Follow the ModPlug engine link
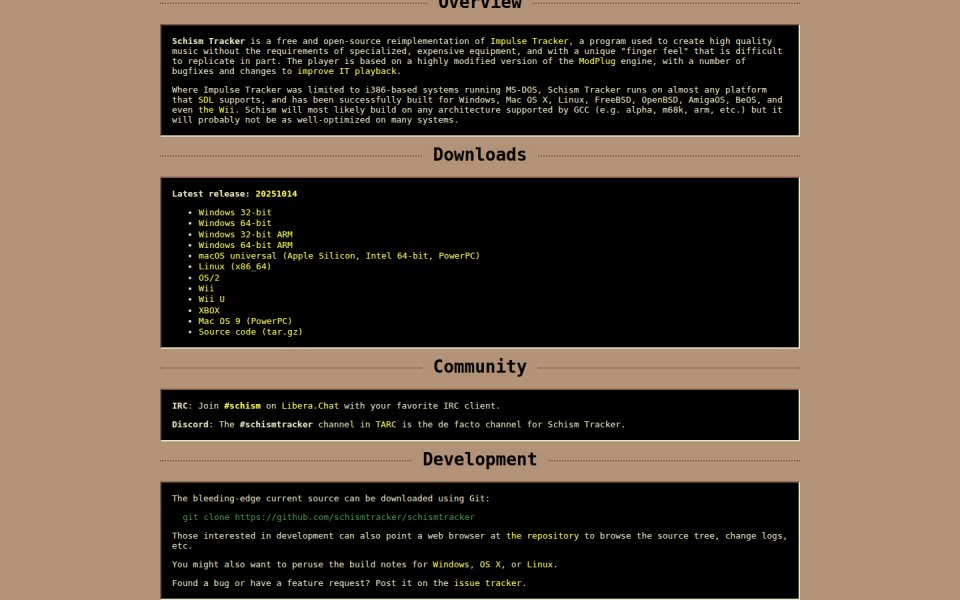Screen dimensions: 960x600 tap(597, 61)
